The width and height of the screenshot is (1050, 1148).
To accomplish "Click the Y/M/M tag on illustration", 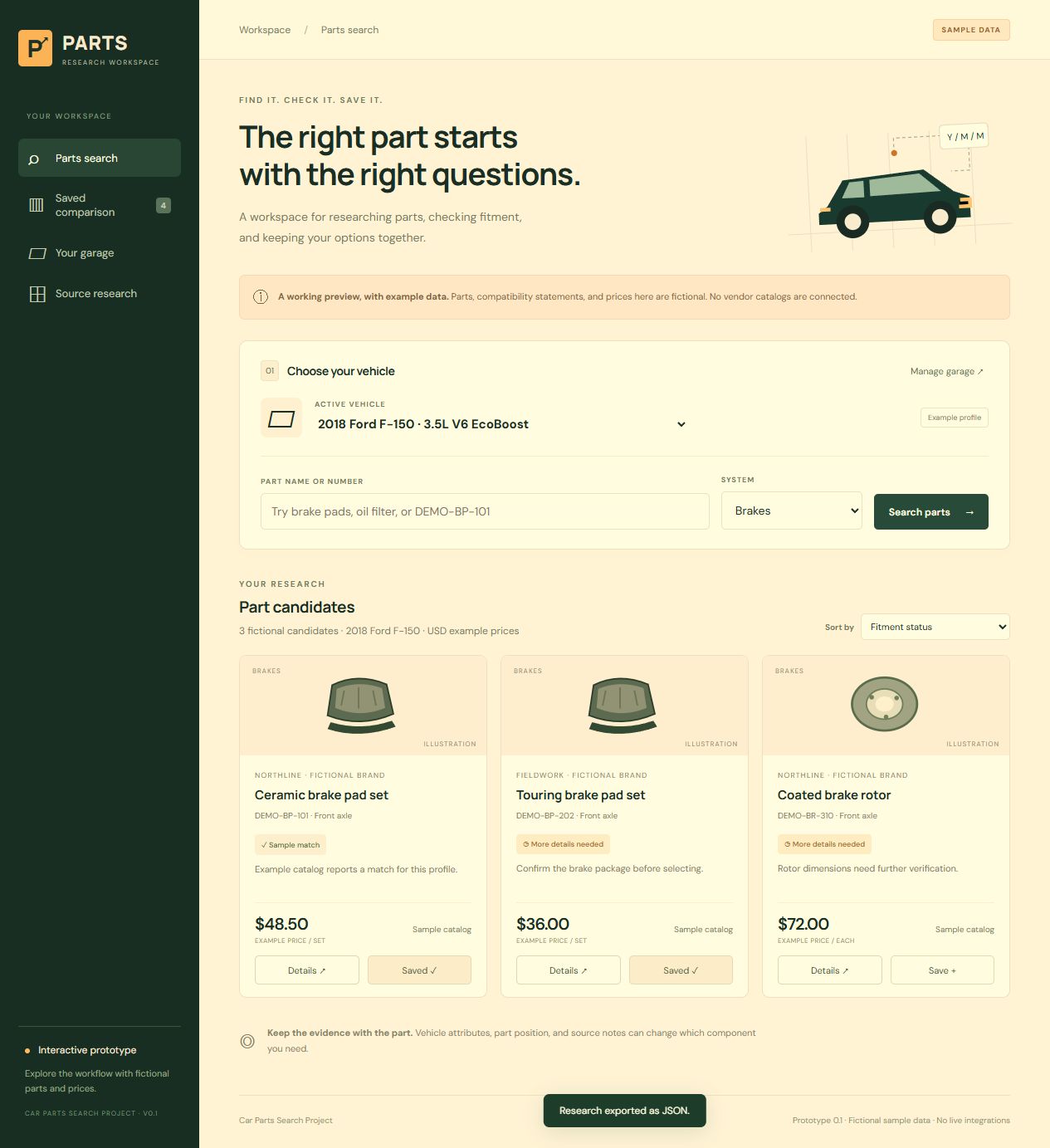I will coord(965,136).
